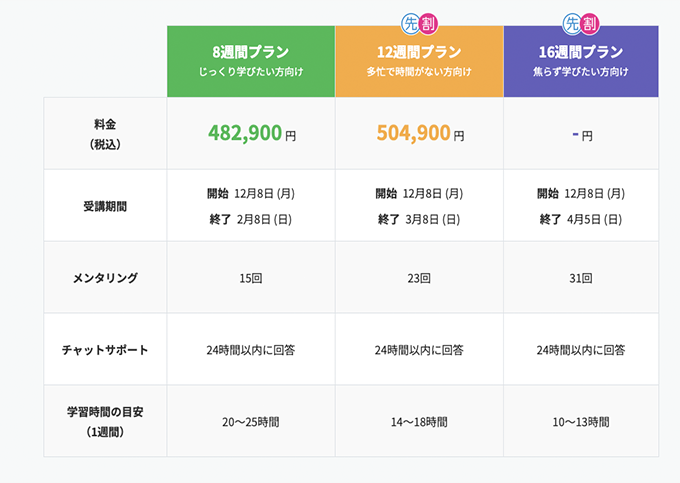Click the 14〜18時間 study time cell
The height and width of the screenshot is (483, 680).
[419, 421]
